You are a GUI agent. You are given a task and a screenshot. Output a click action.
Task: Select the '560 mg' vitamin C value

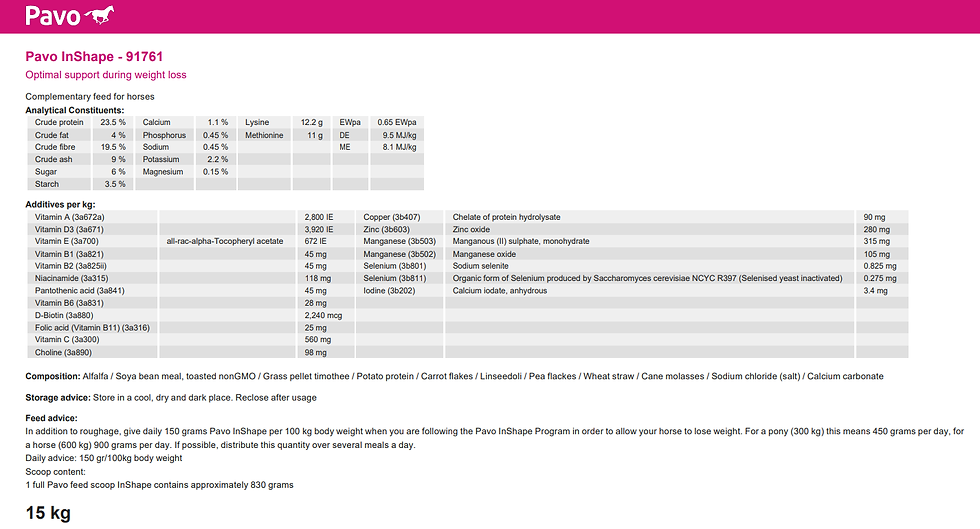point(318,340)
